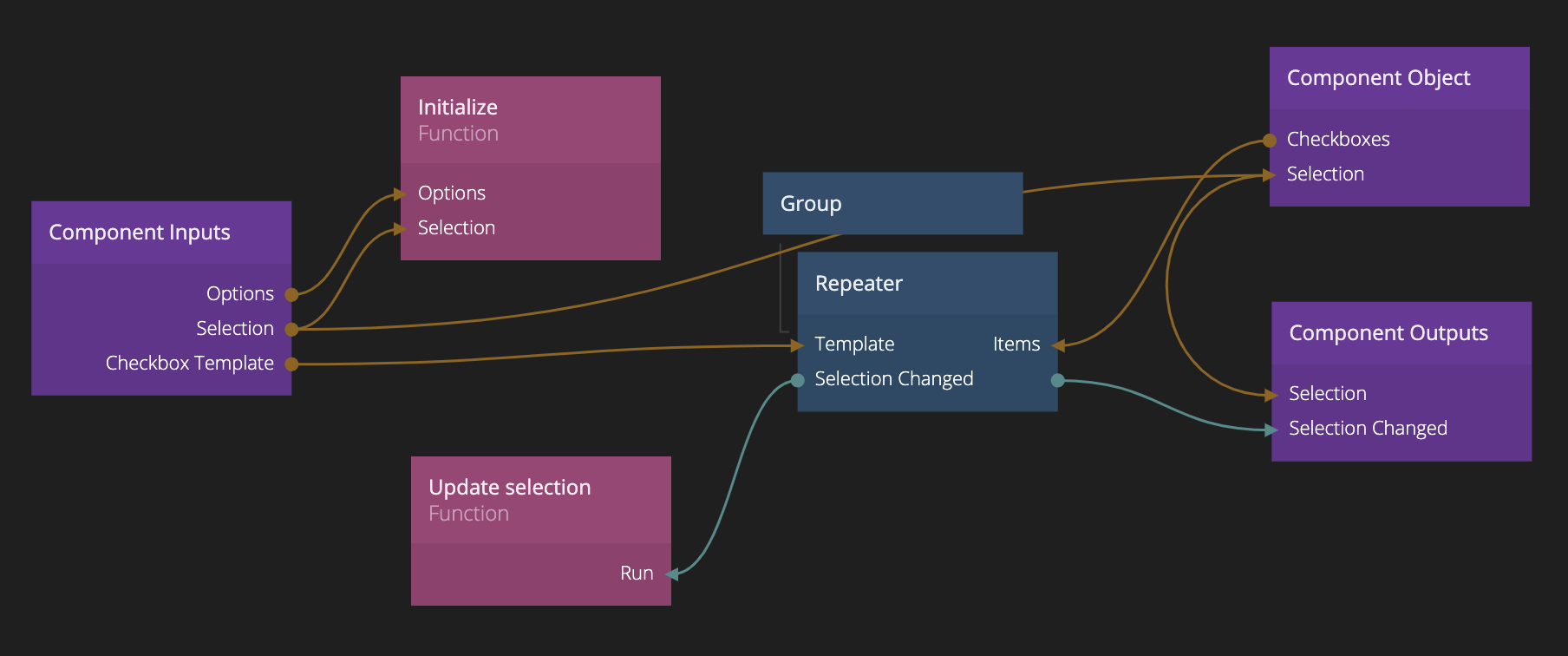
Task: Click the teal output dot on Repeater's right edge
Action: (1057, 380)
